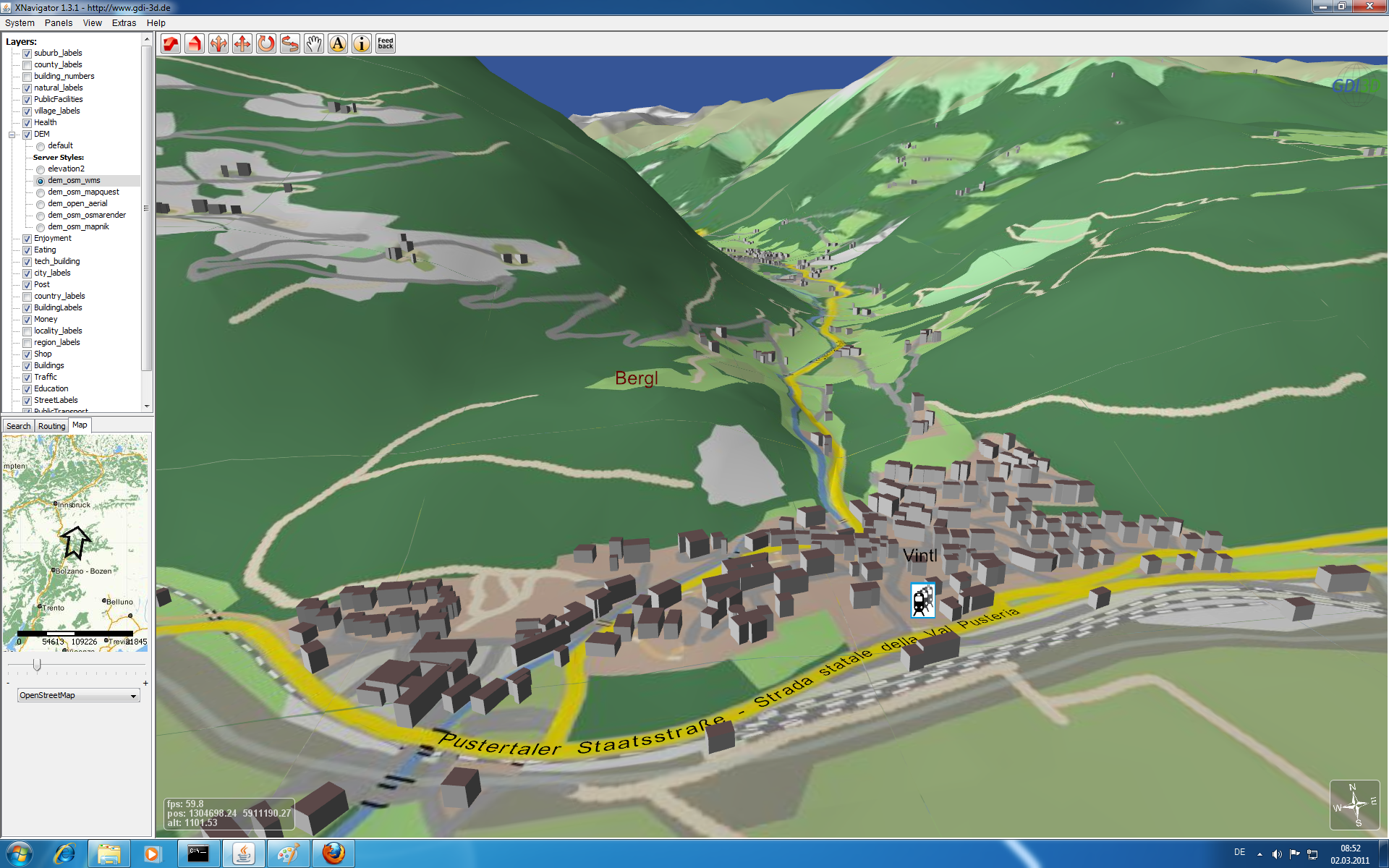This screenshot has height=868, width=1389.
Task: Click the circular rotate arrow tool
Action: (266, 44)
